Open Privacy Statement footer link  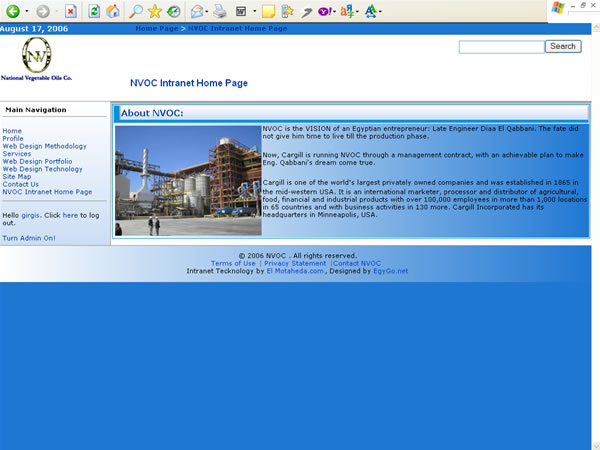coord(295,263)
